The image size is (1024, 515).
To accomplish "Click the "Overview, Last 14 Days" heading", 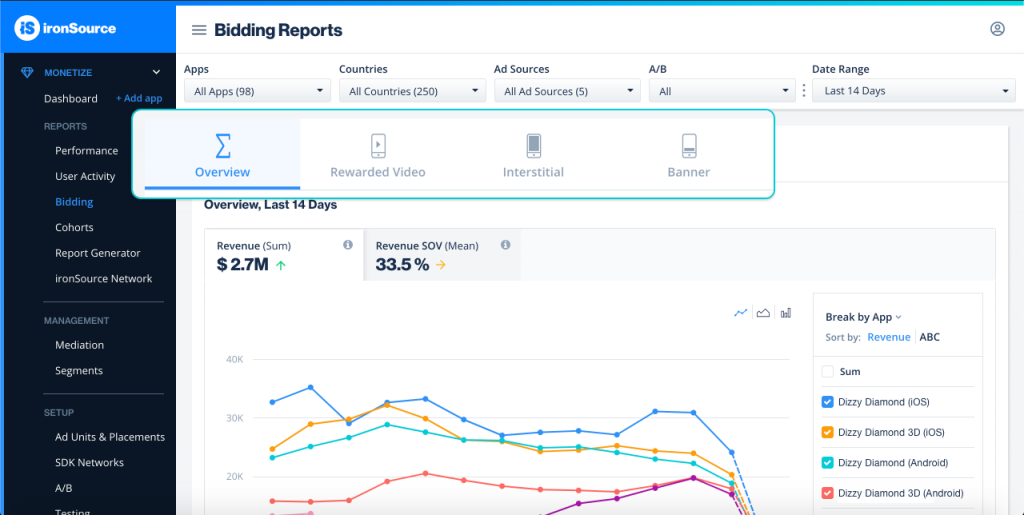I will 270,205.
